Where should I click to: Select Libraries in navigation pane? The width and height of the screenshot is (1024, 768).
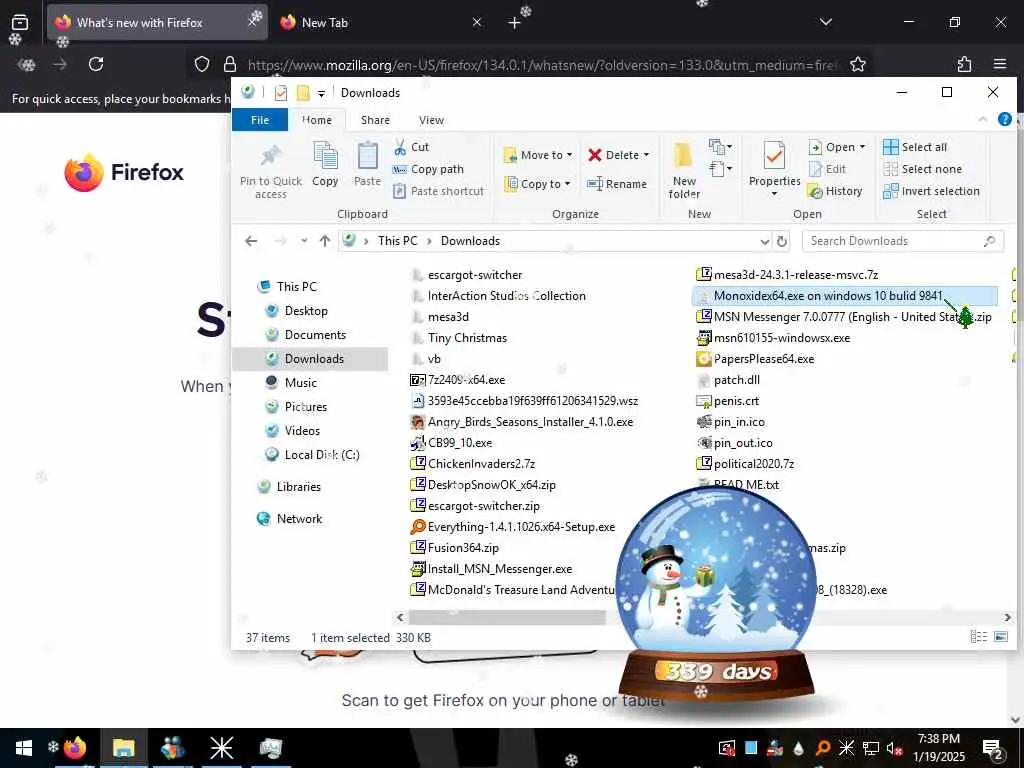tap(298, 487)
